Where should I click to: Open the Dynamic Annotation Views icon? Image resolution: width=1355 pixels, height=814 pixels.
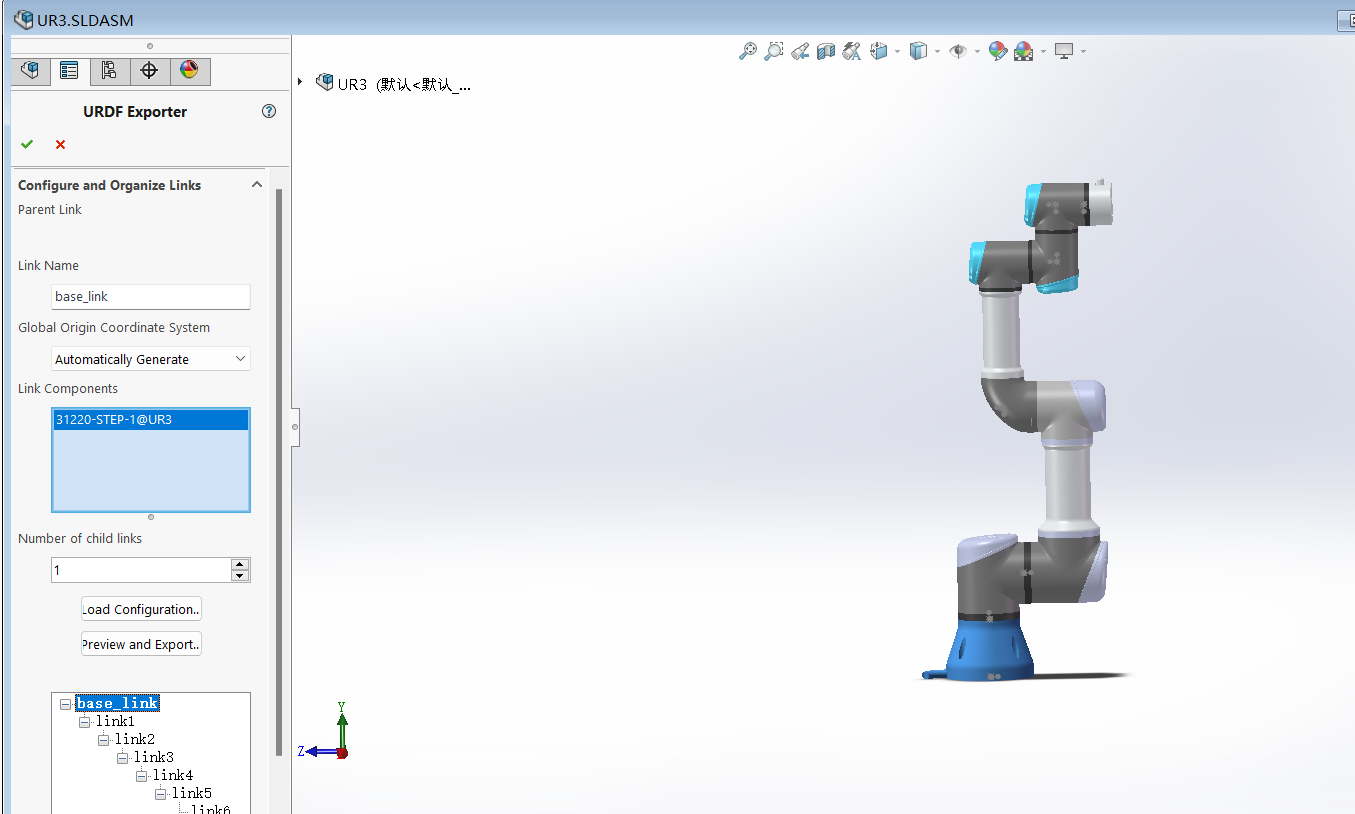(x=852, y=51)
